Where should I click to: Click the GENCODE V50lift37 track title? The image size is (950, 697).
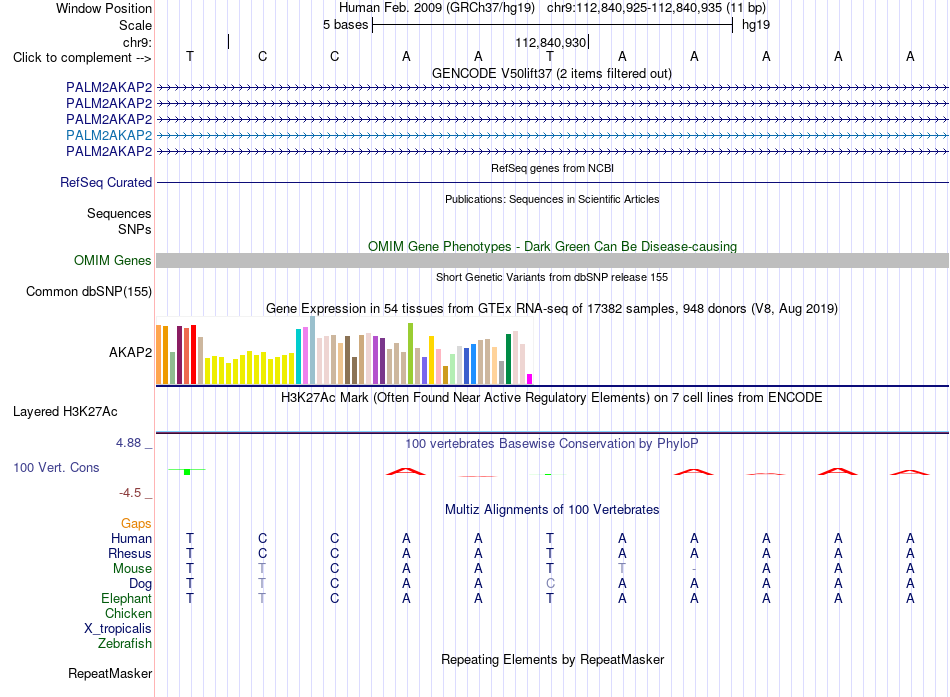552,73
